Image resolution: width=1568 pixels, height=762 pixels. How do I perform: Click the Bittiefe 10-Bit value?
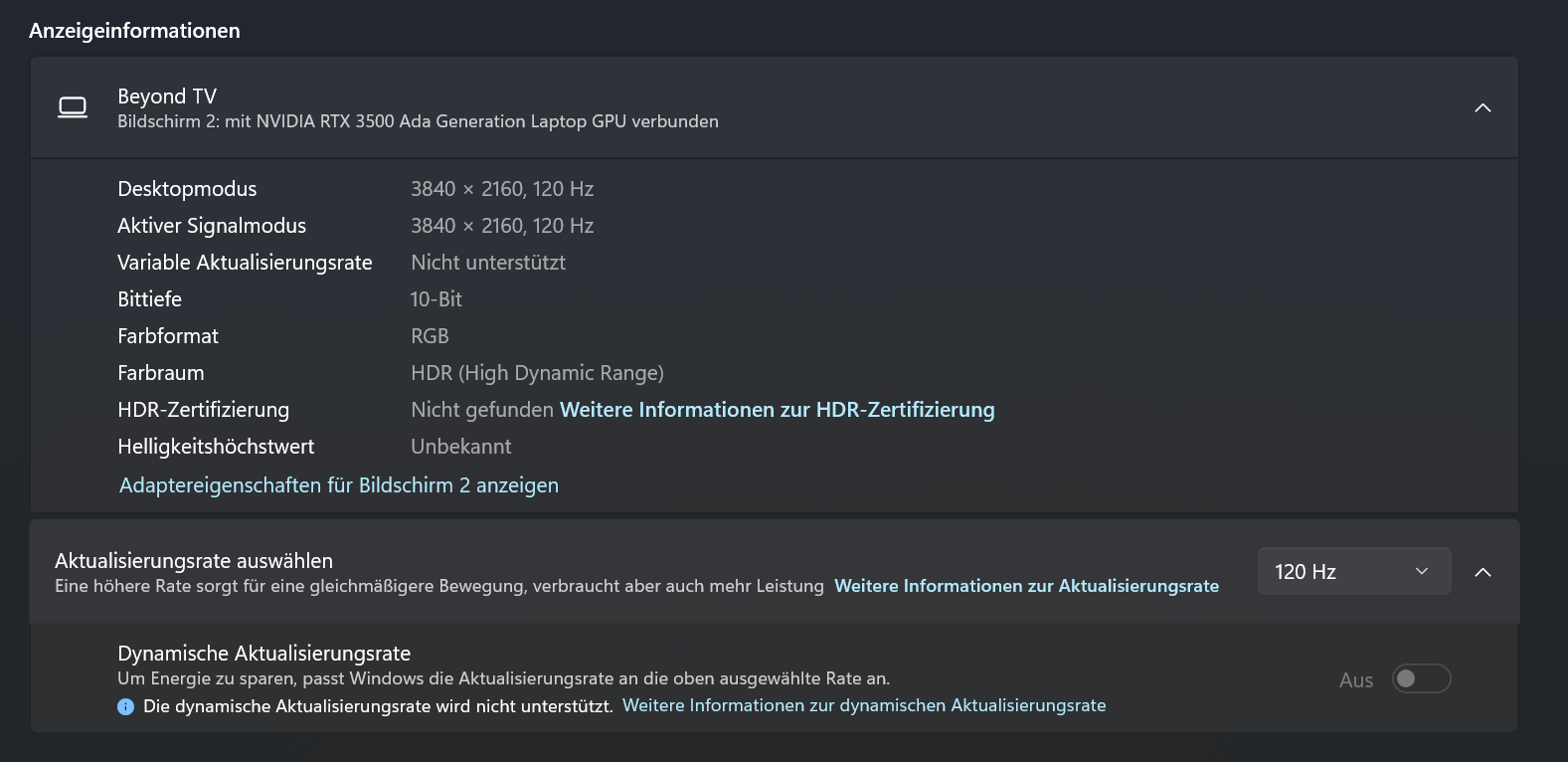tap(436, 299)
